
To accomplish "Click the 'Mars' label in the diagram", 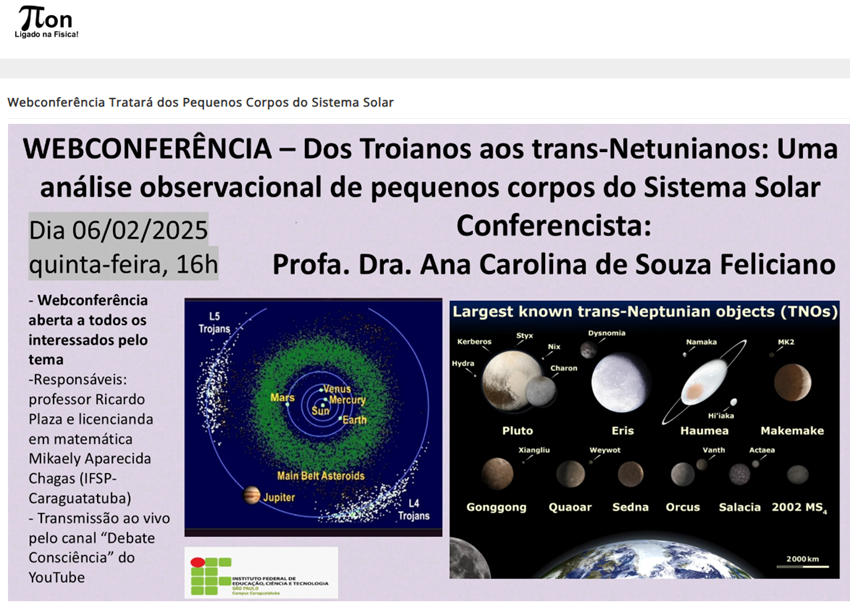I will [x=282, y=398].
